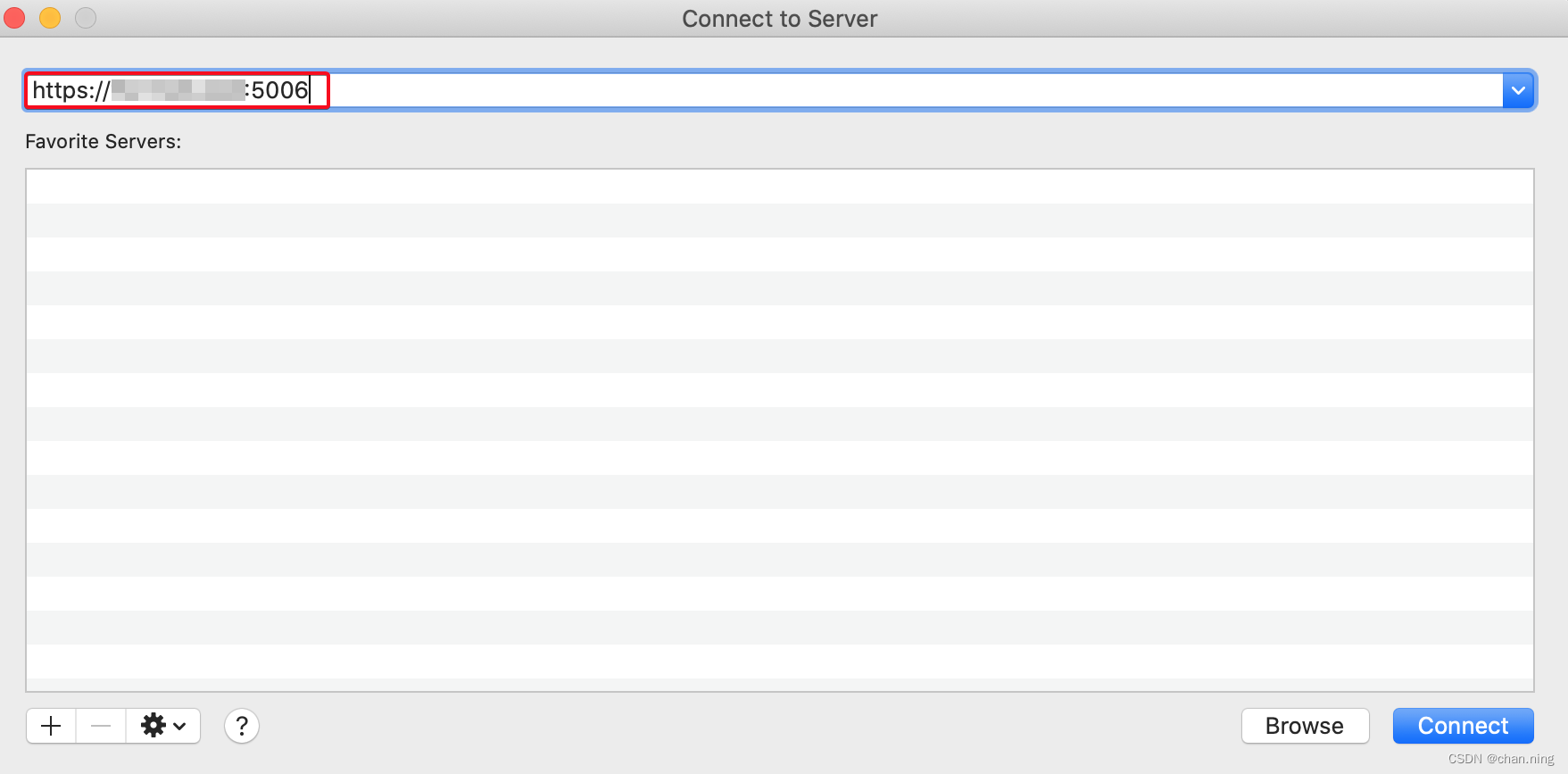
Task: Click the Browse button
Action: 1305,726
